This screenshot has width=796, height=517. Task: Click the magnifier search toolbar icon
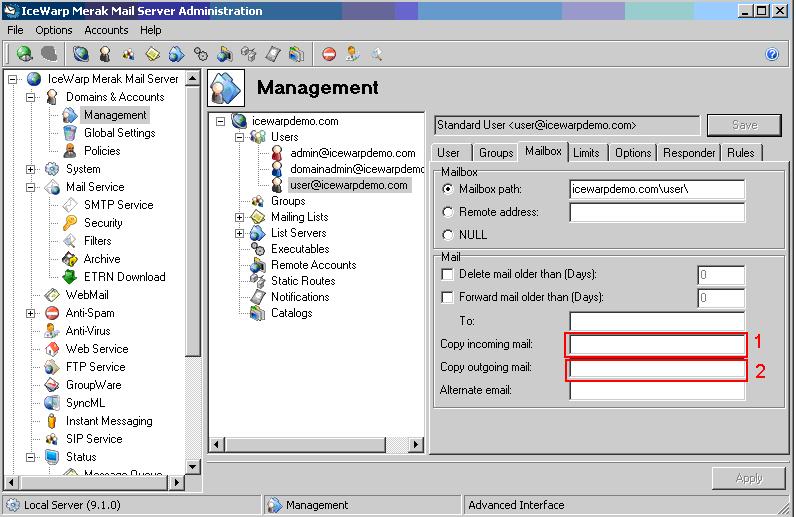pyautogui.click(x=376, y=54)
